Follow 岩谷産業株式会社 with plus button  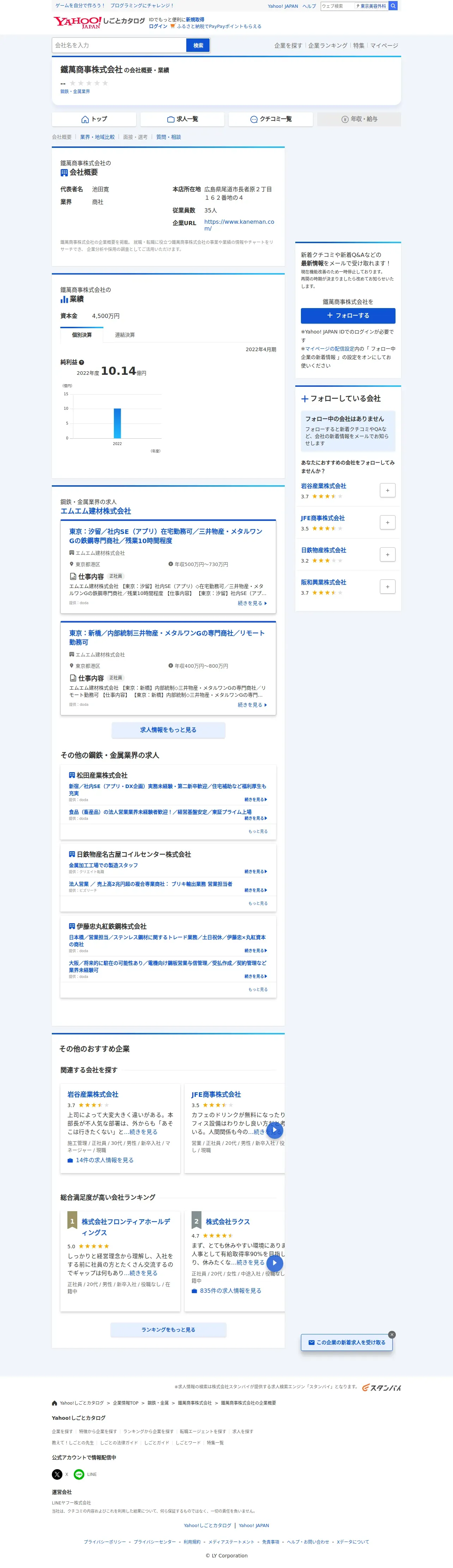(x=387, y=491)
